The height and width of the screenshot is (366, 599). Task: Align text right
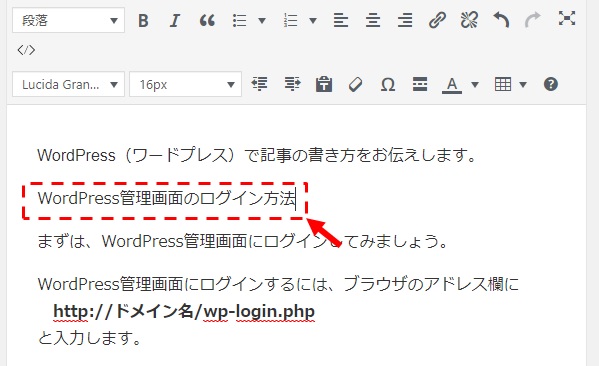[x=405, y=20]
